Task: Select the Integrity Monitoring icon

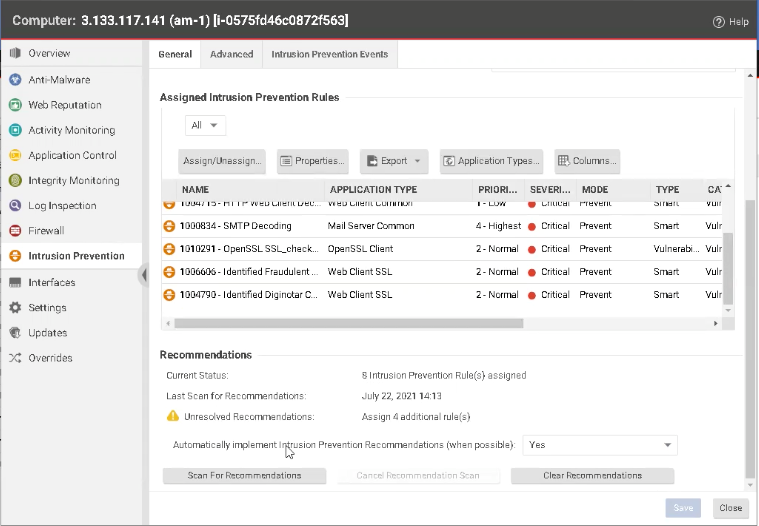Action: tap(15, 181)
